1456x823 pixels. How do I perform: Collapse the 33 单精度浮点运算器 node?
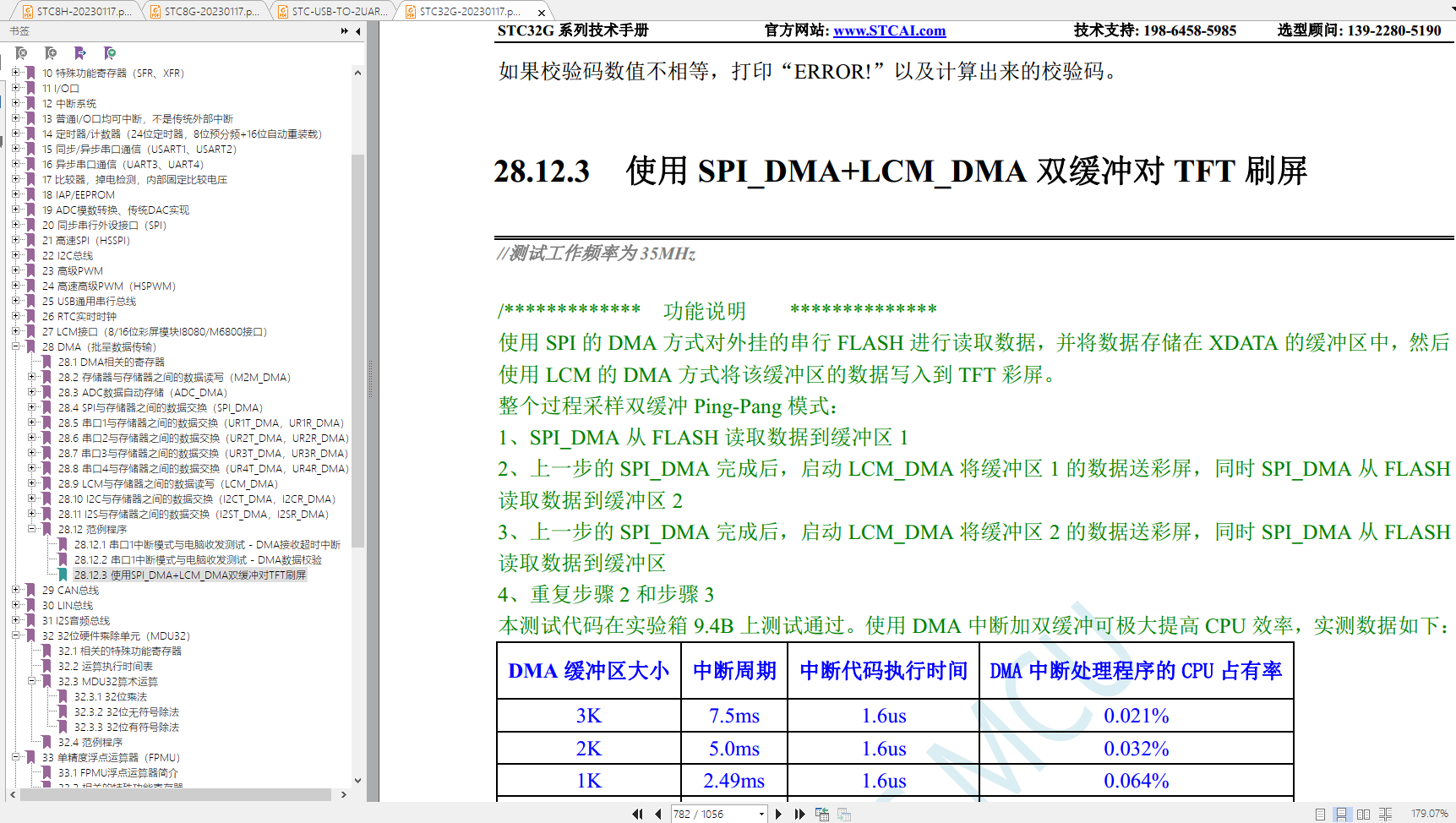(15, 757)
